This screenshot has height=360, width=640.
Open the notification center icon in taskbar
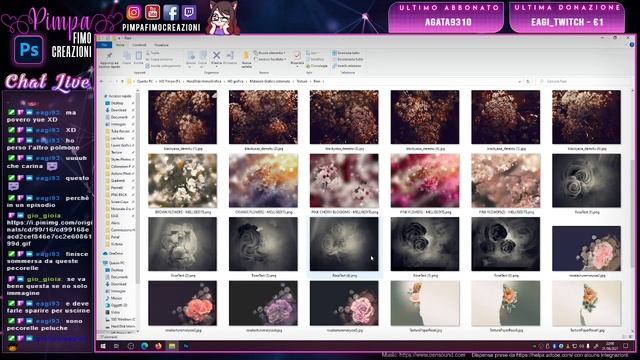(625, 346)
